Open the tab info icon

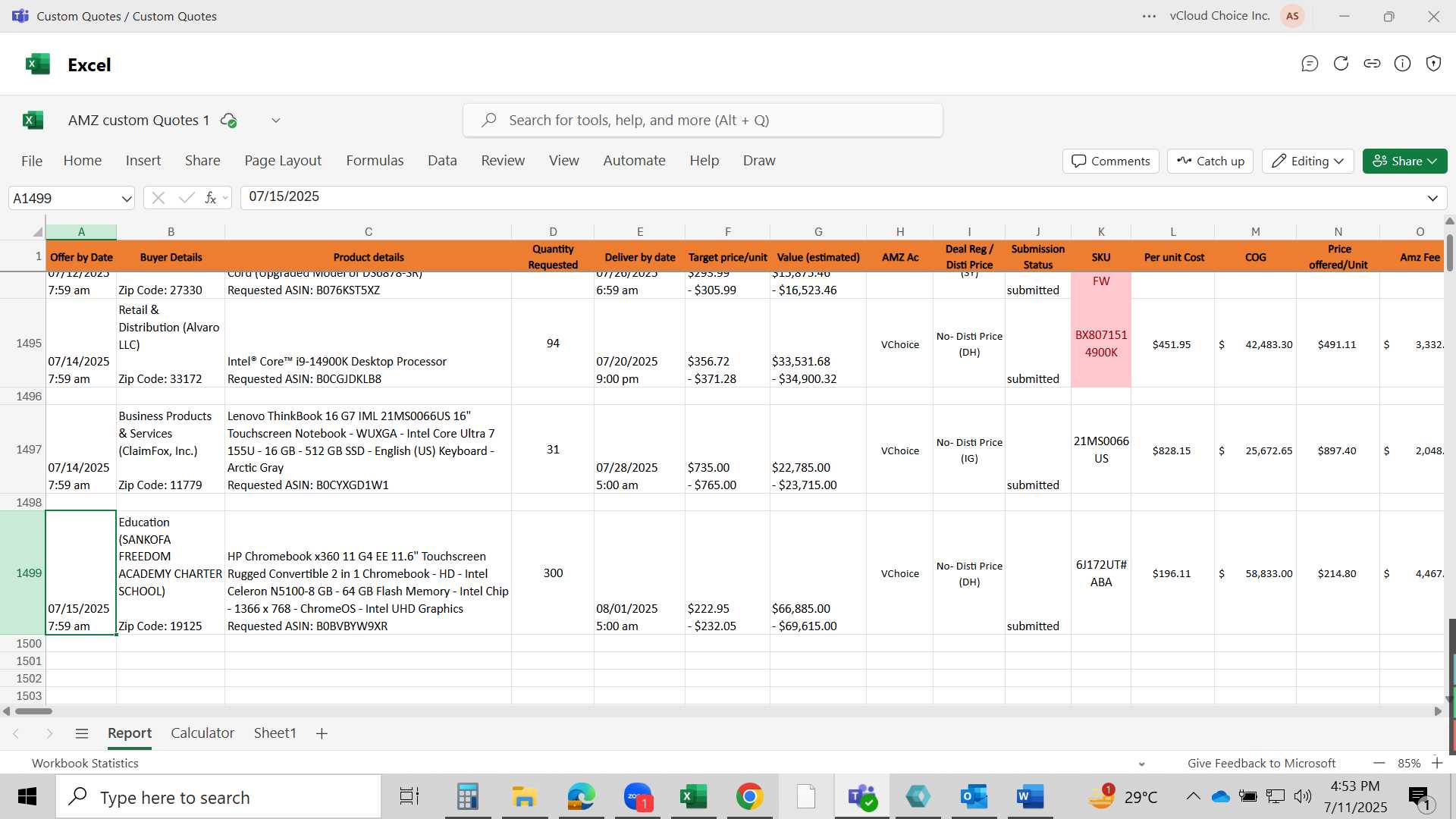point(1403,64)
